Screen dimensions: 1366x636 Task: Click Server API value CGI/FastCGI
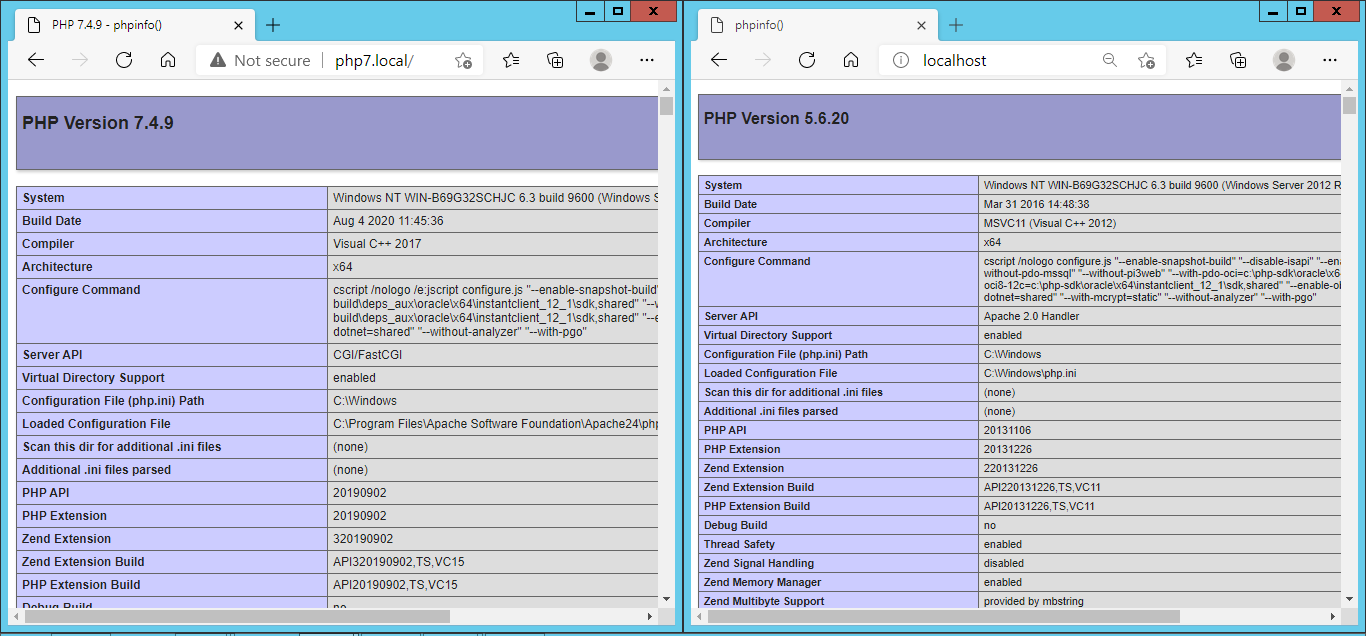click(x=368, y=355)
